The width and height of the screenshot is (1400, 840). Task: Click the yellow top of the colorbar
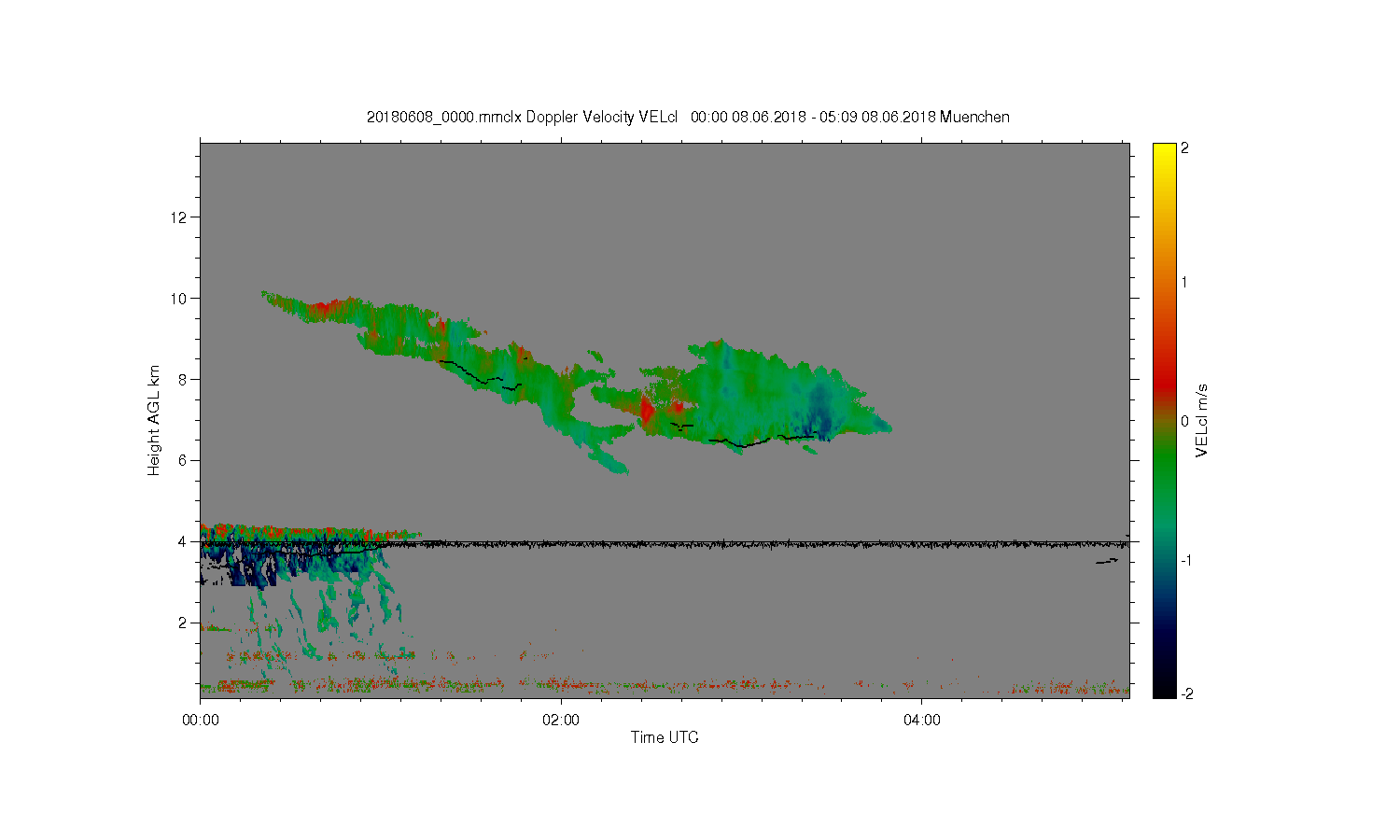pyautogui.click(x=1164, y=154)
